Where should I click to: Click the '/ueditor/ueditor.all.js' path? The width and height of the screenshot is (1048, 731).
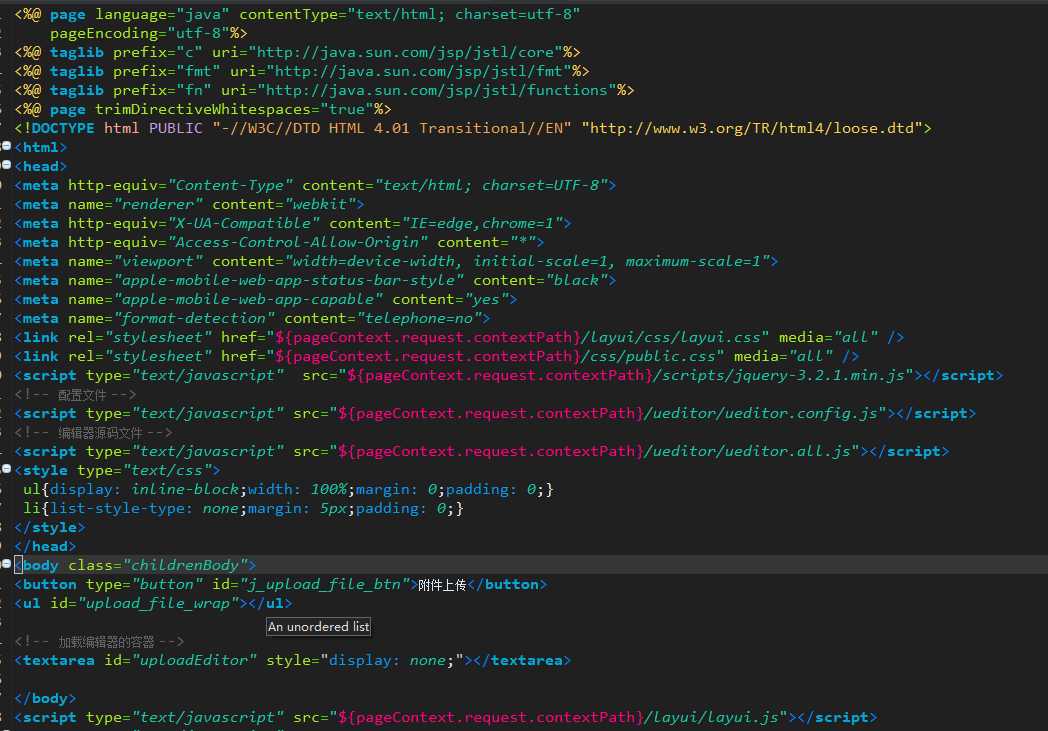[x=747, y=452]
